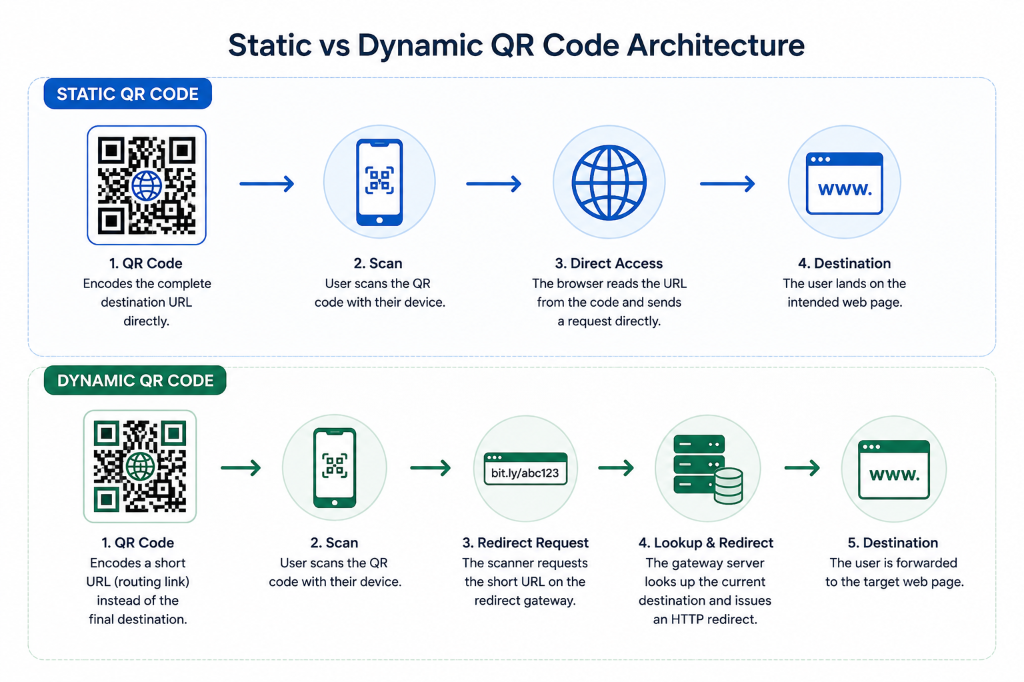This screenshot has height=682, width=1024.
Task: Click the blue globe Direct Access icon
Action: click(x=609, y=182)
